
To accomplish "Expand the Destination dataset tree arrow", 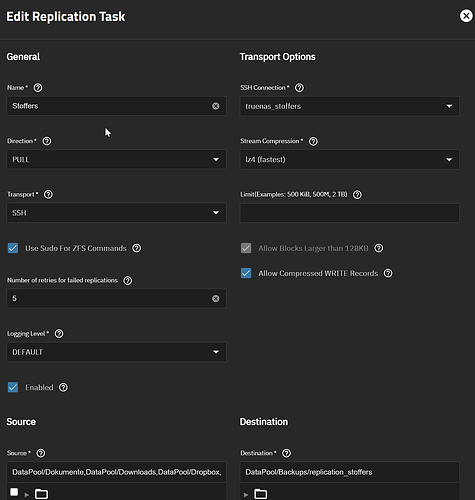I will pyautogui.click(x=246, y=495).
